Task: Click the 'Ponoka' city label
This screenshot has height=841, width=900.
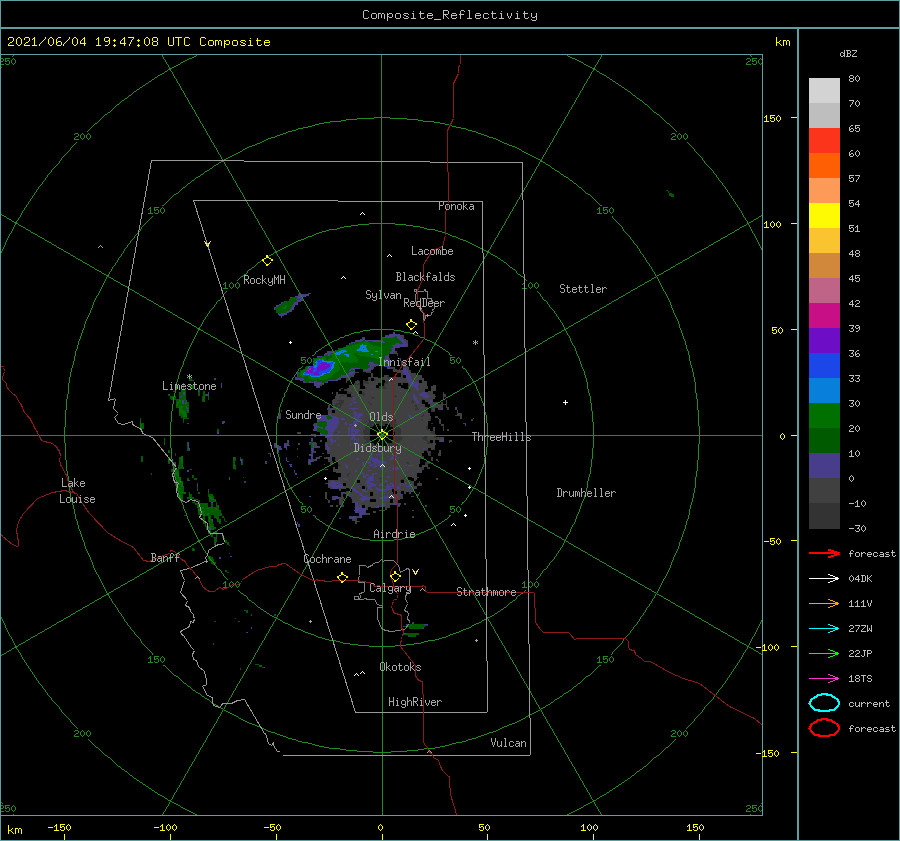Action: [x=456, y=206]
